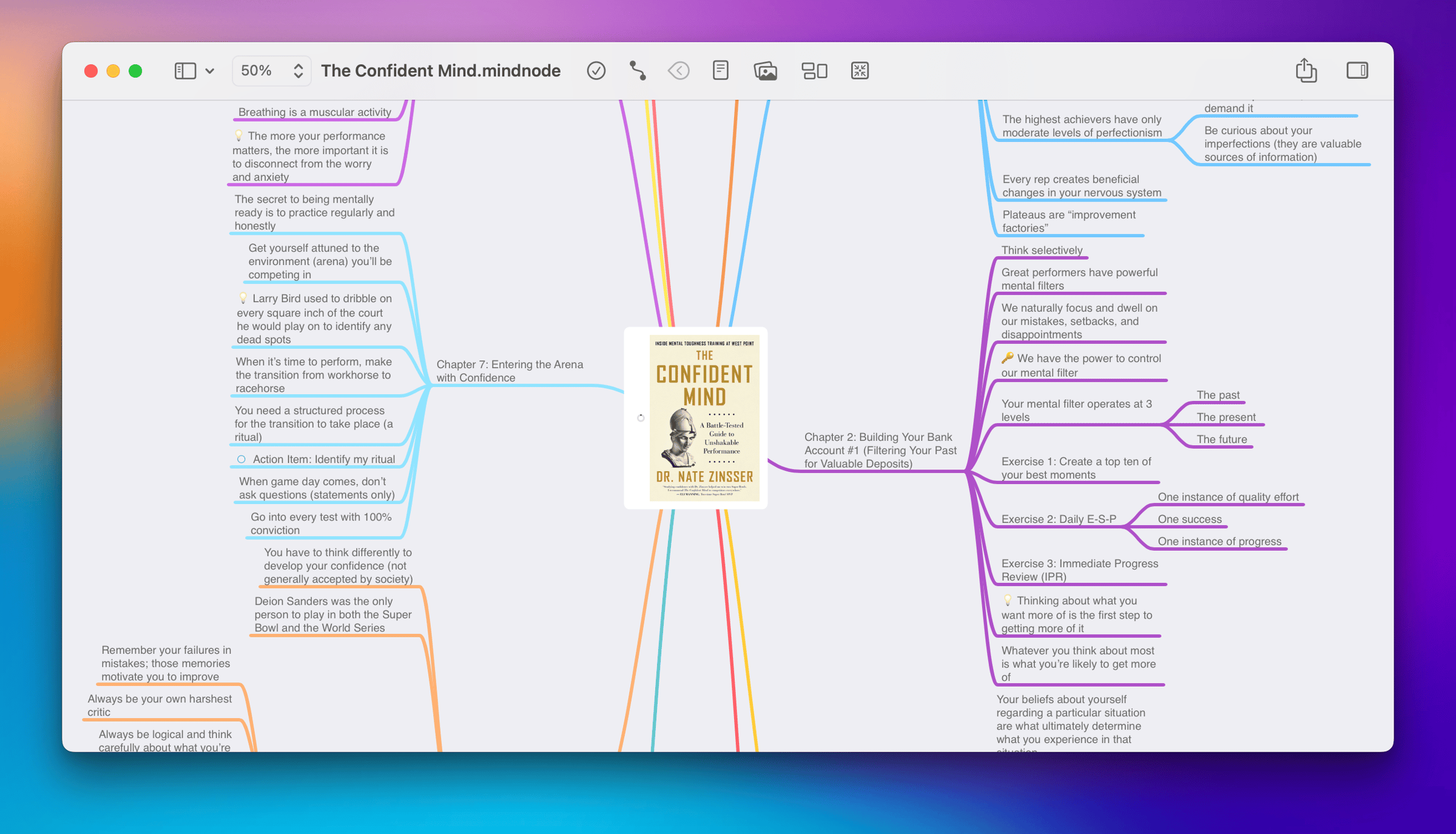Screen dimensions: 1456x834
Task: Open the share button
Action: [1306, 70]
